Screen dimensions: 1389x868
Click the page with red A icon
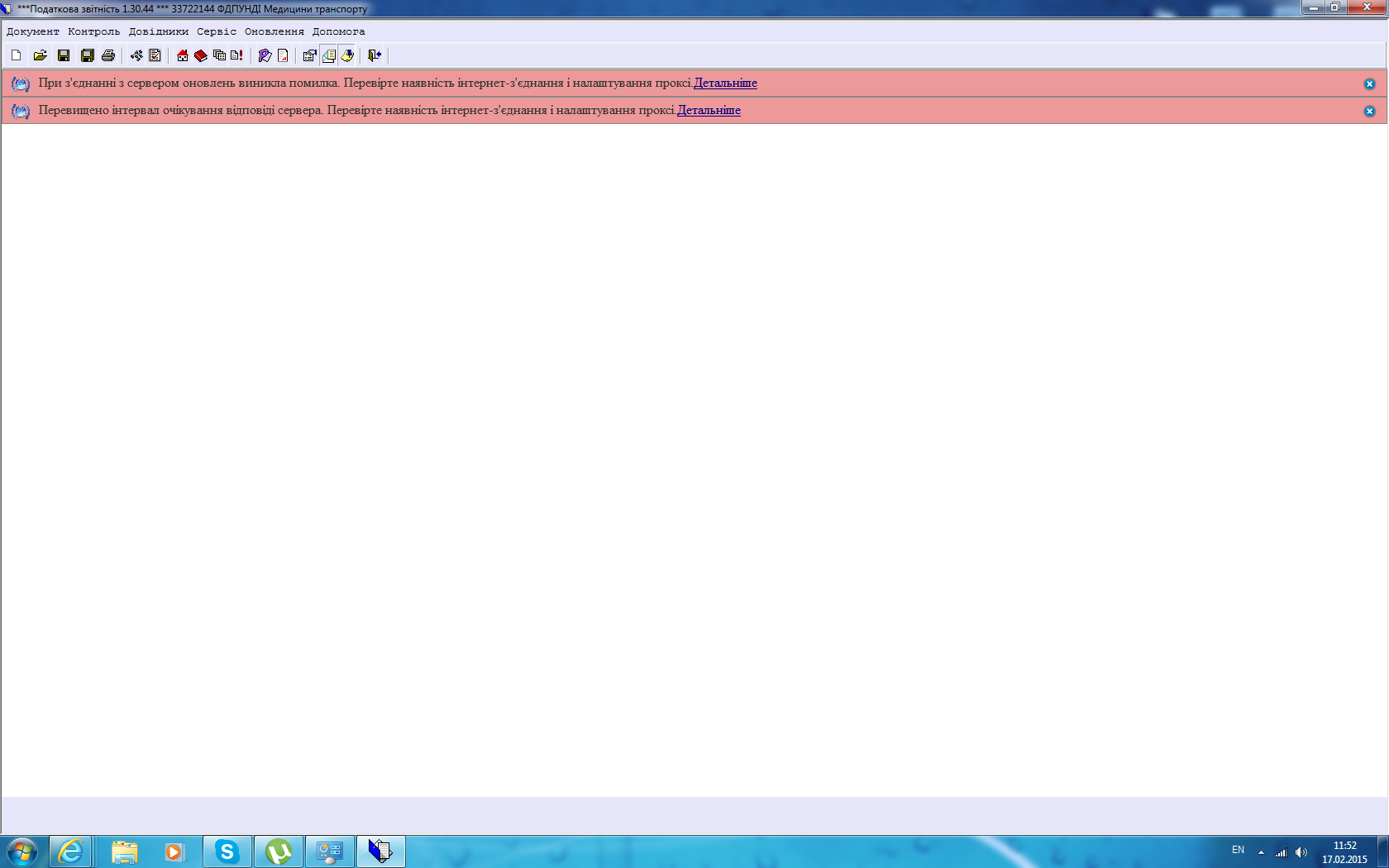pyautogui.click(x=283, y=55)
